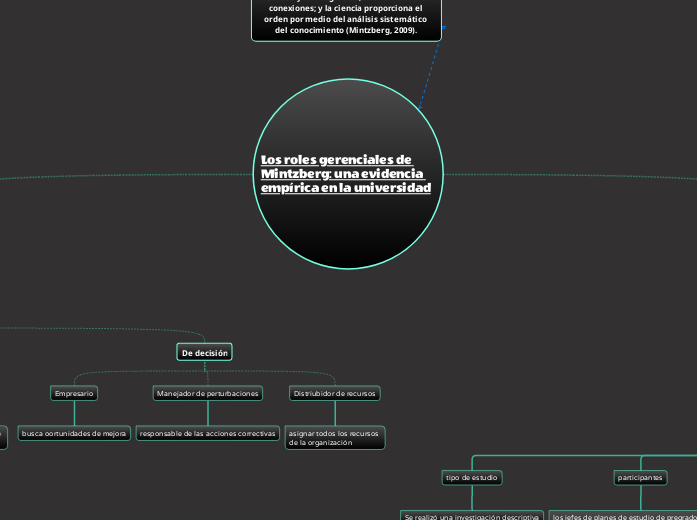Screen dimensions: 697x520
Task: Click the connector line below 'participantes'
Action: pos(640,498)
